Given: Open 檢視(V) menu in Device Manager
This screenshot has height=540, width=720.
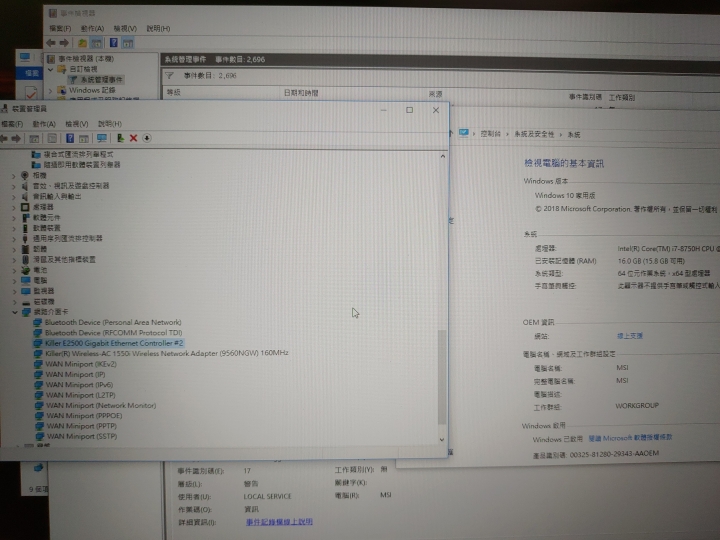Looking at the screenshot, I should click(77, 124).
